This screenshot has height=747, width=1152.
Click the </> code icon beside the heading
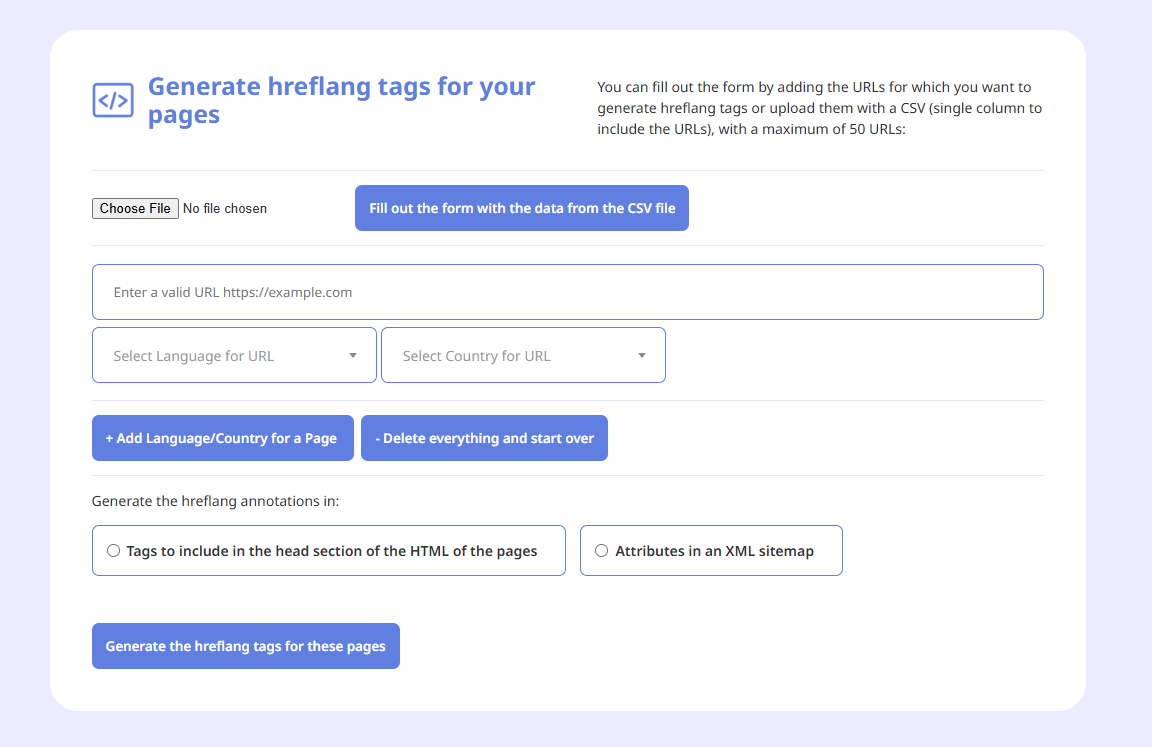(x=113, y=100)
